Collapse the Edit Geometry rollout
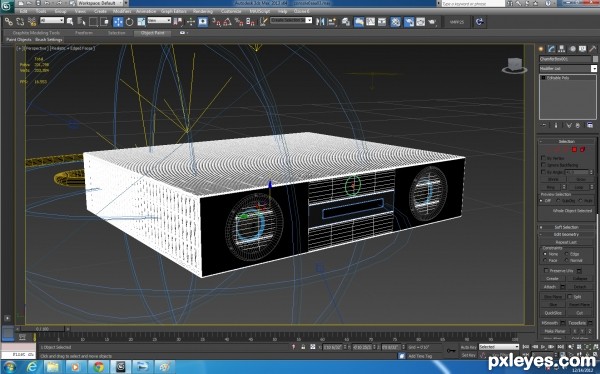The height and width of the screenshot is (374, 600). point(567,234)
